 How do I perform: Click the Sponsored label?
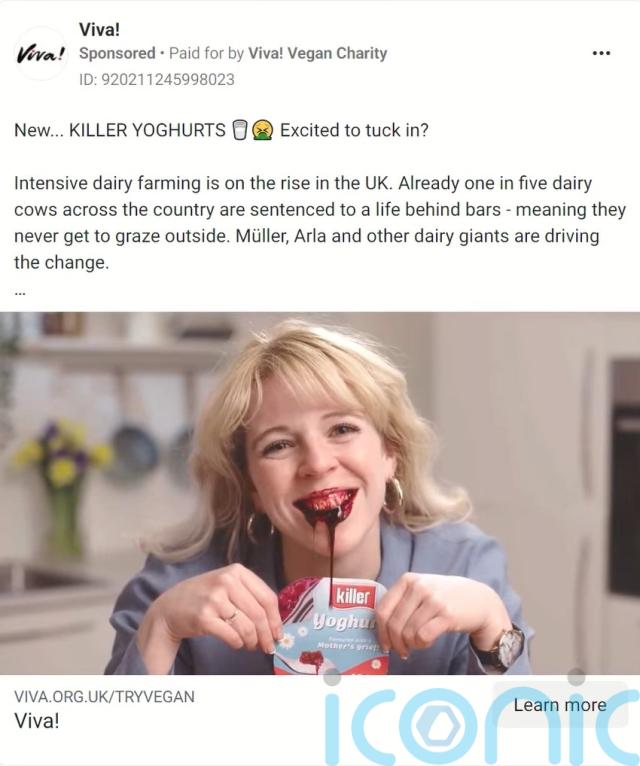(117, 53)
